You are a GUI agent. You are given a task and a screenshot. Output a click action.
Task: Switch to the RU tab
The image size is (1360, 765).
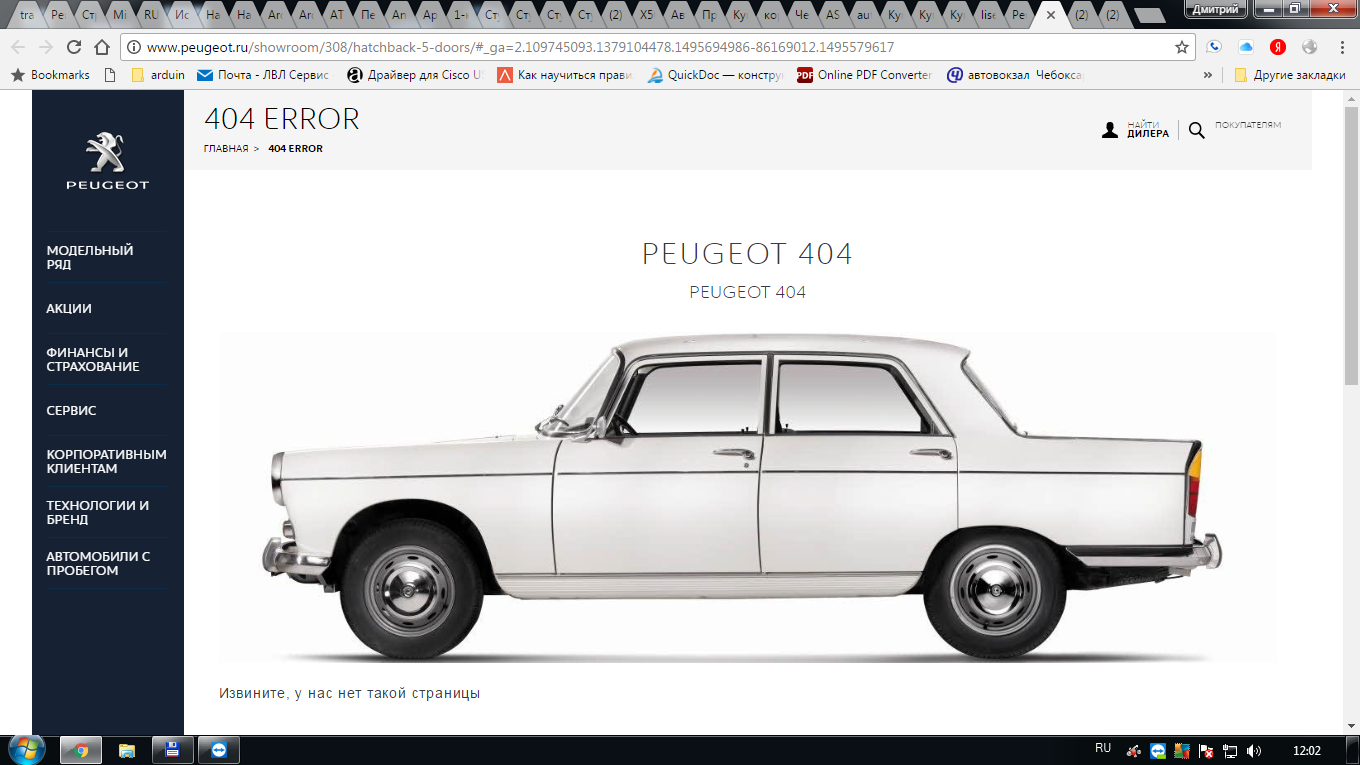[151, 15]
